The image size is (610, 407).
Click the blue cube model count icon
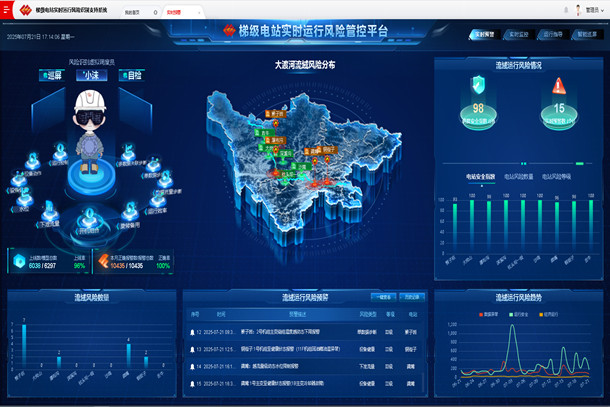18,262
